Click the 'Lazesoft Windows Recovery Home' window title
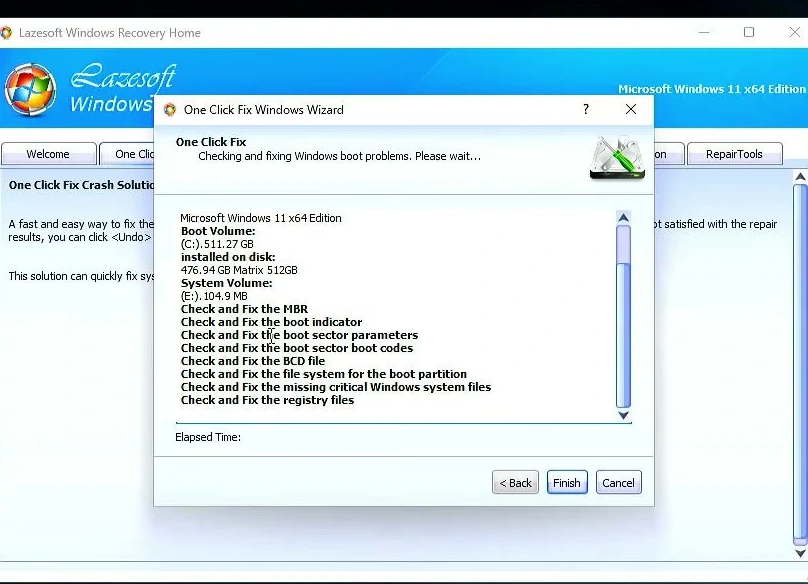This screenshot has height=584, width=808. [110, 33]
